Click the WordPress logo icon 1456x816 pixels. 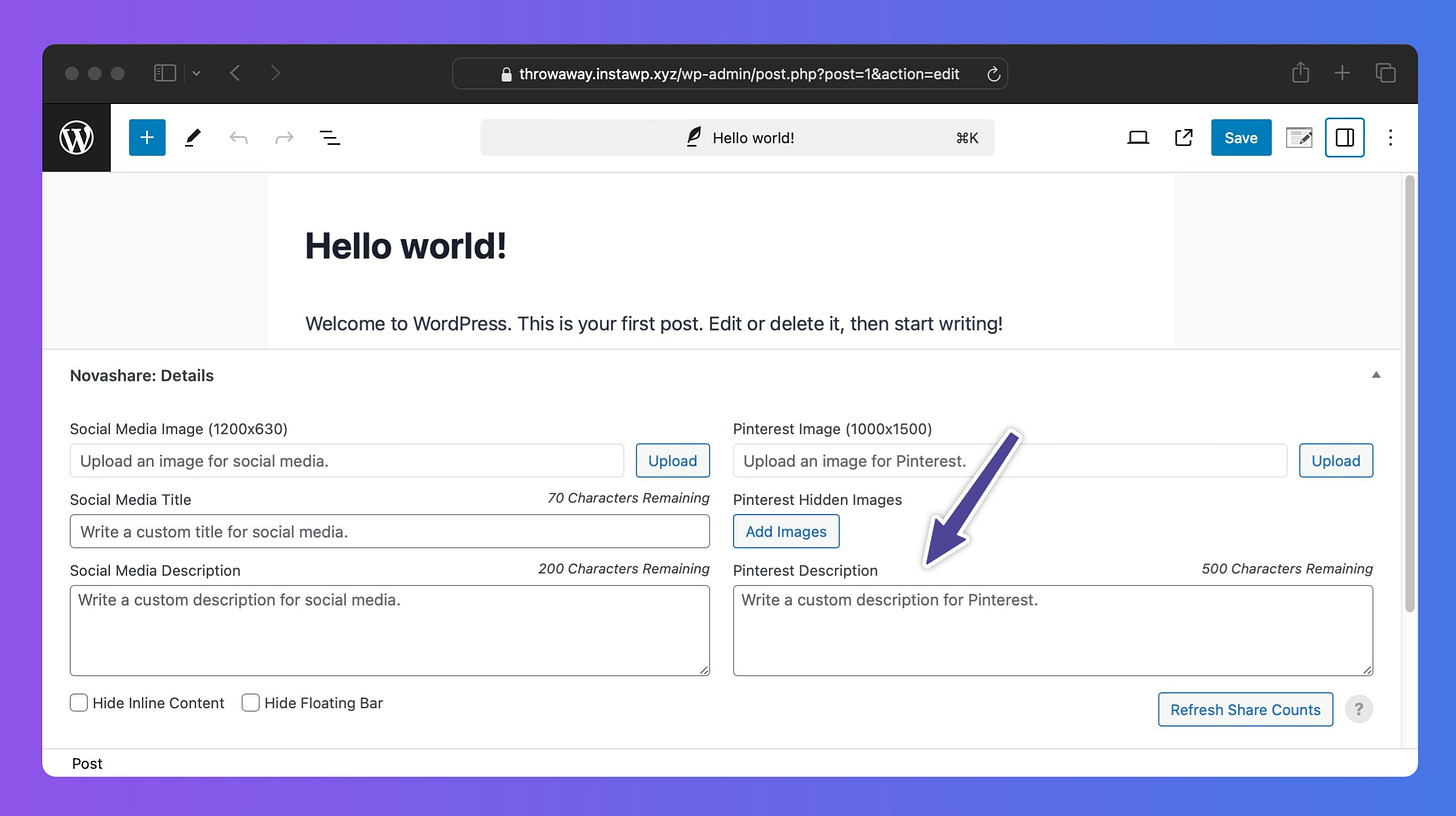pyautogui.click(x=76, y=138)
